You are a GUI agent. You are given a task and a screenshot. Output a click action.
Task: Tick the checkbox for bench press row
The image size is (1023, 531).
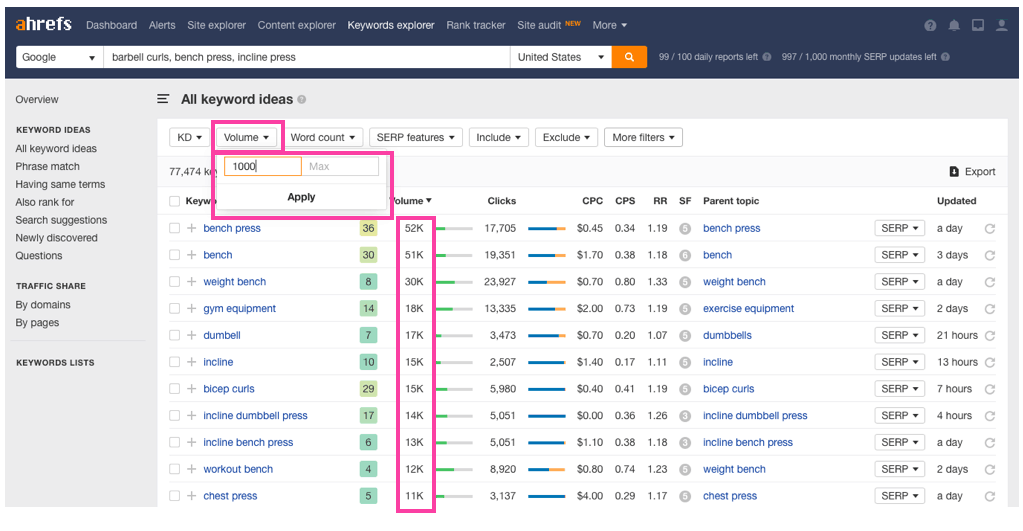pyautogui.click(x=174, y=228)
